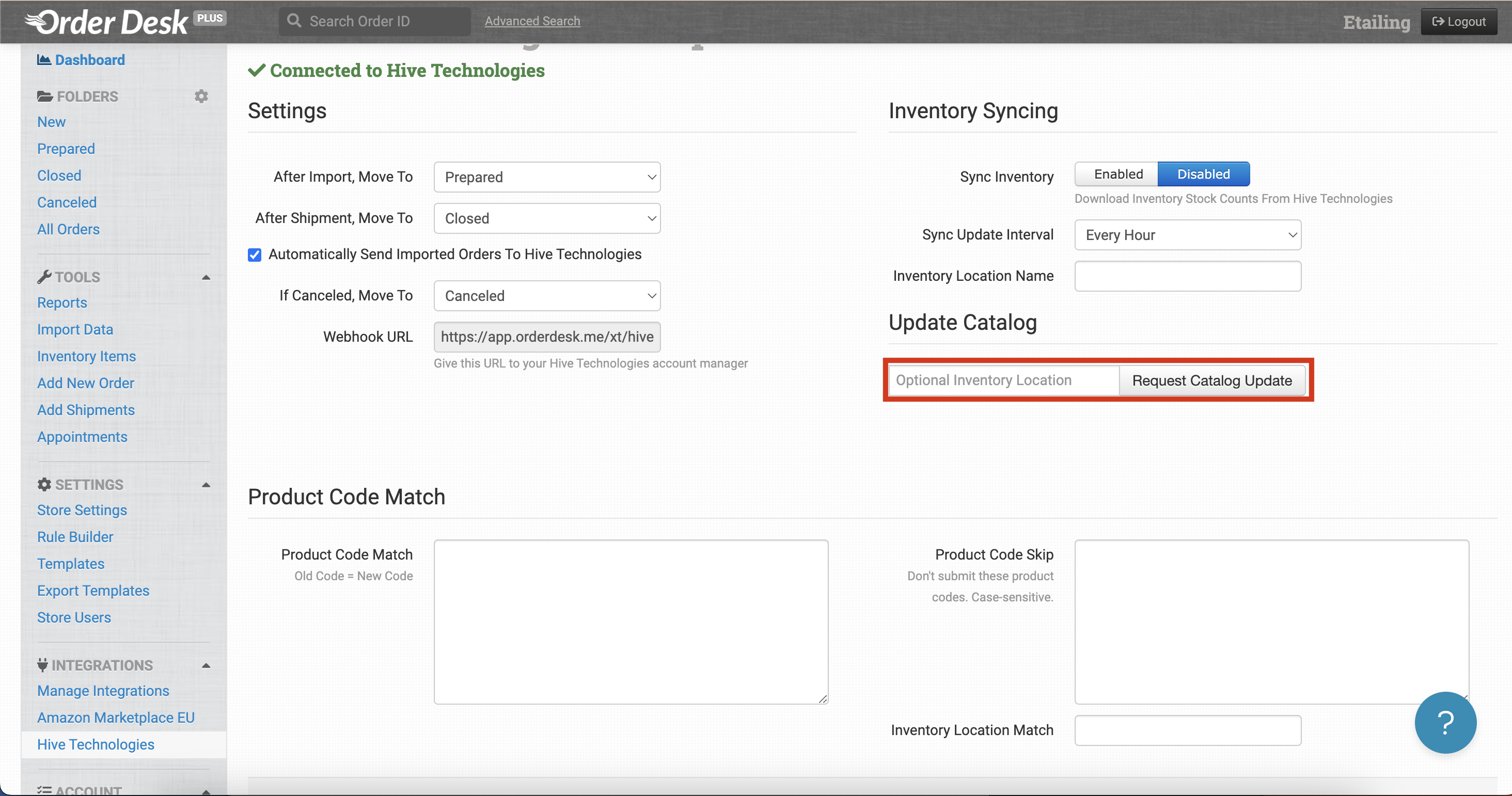Click the Optional Inventory Location field
Viewport: 1512px width, 796px height.
click(x=1003, y=380)
